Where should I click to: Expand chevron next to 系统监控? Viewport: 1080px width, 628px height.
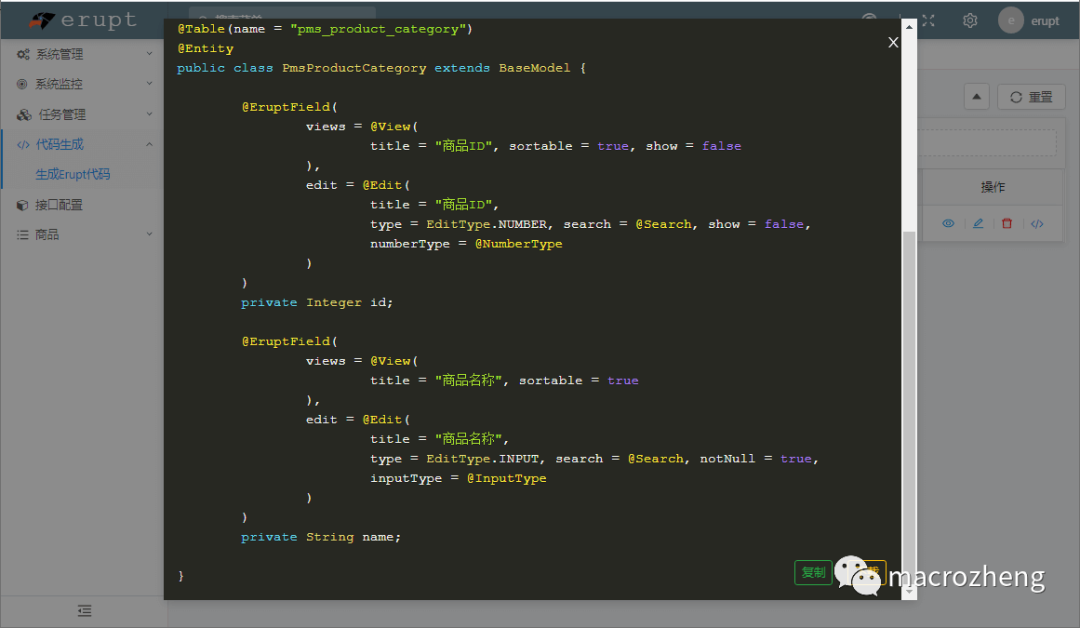coord(149,83)
